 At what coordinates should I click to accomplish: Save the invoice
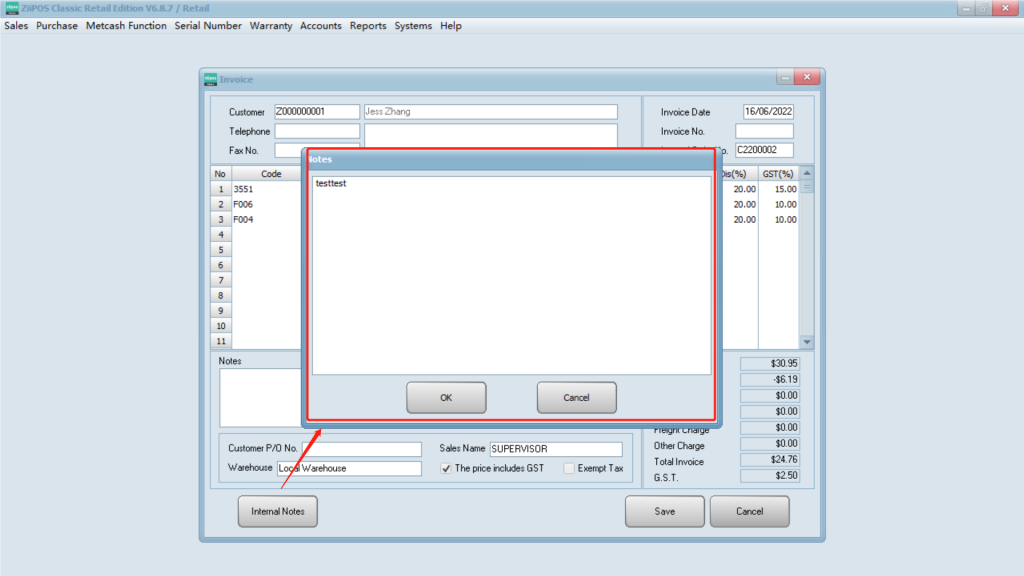coord(665,511)
